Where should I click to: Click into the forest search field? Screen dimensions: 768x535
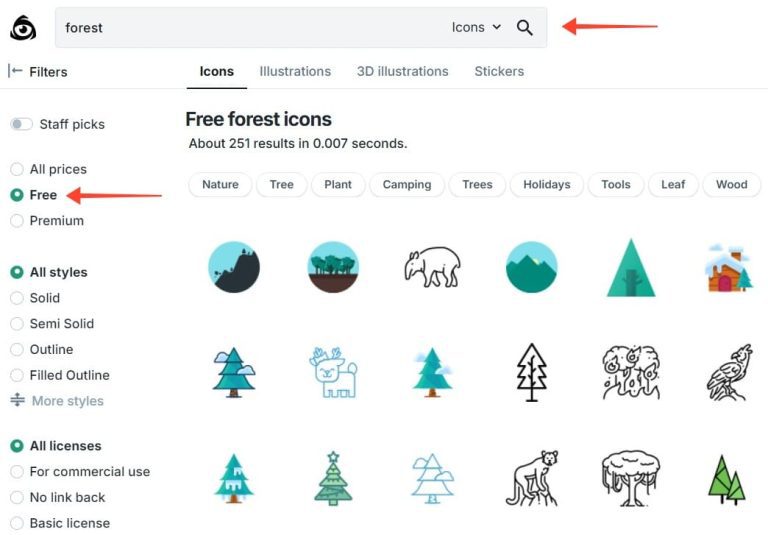point(250,28)
